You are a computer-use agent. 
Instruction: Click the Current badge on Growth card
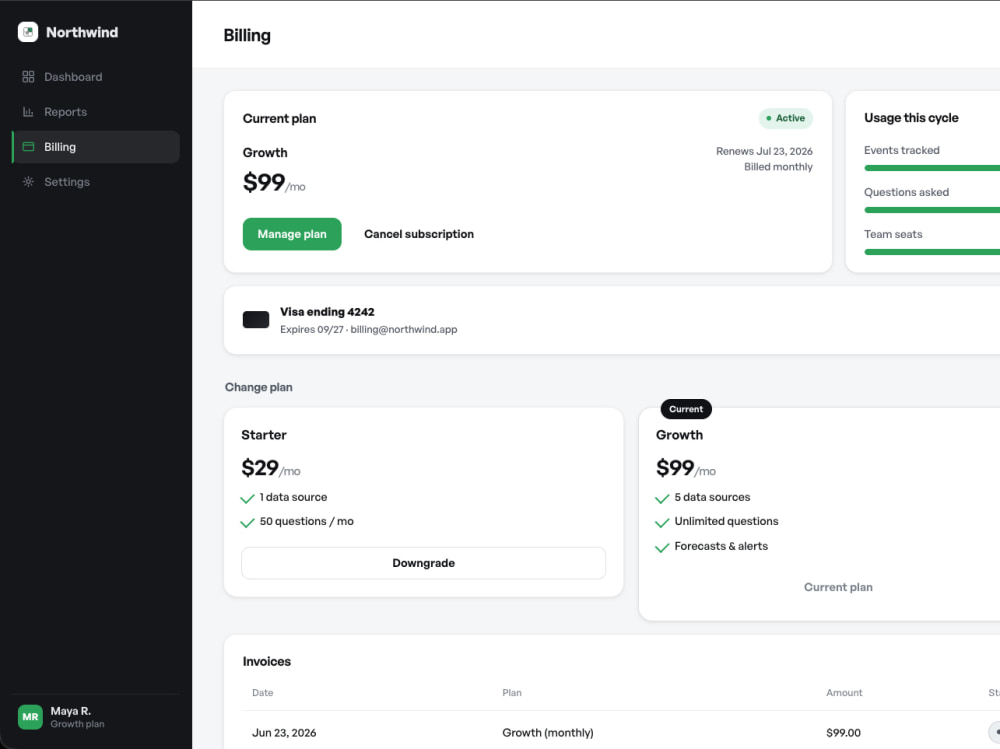click(686, 409)
